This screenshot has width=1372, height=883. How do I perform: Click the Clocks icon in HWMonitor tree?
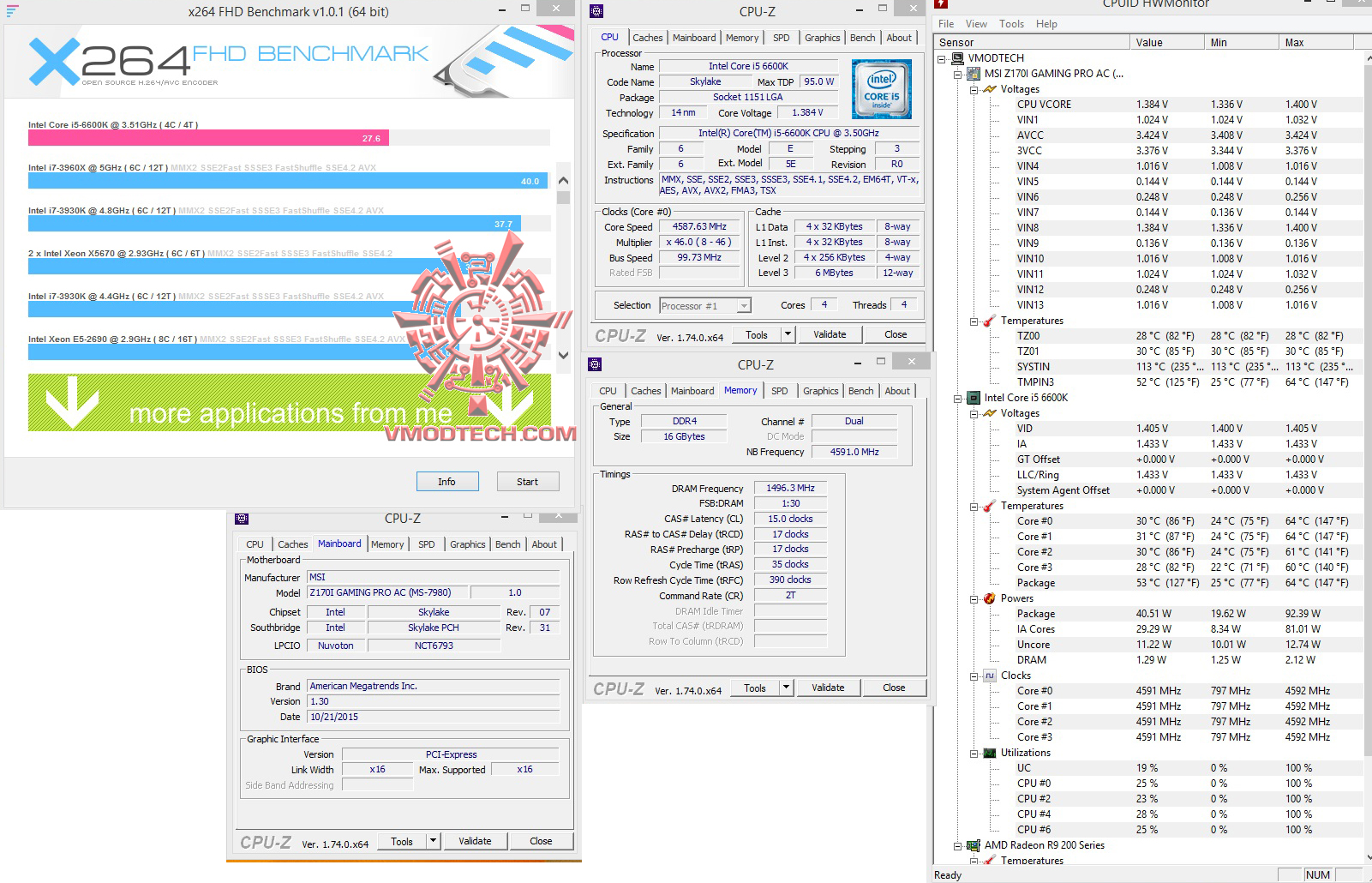(x=990, y=676)
